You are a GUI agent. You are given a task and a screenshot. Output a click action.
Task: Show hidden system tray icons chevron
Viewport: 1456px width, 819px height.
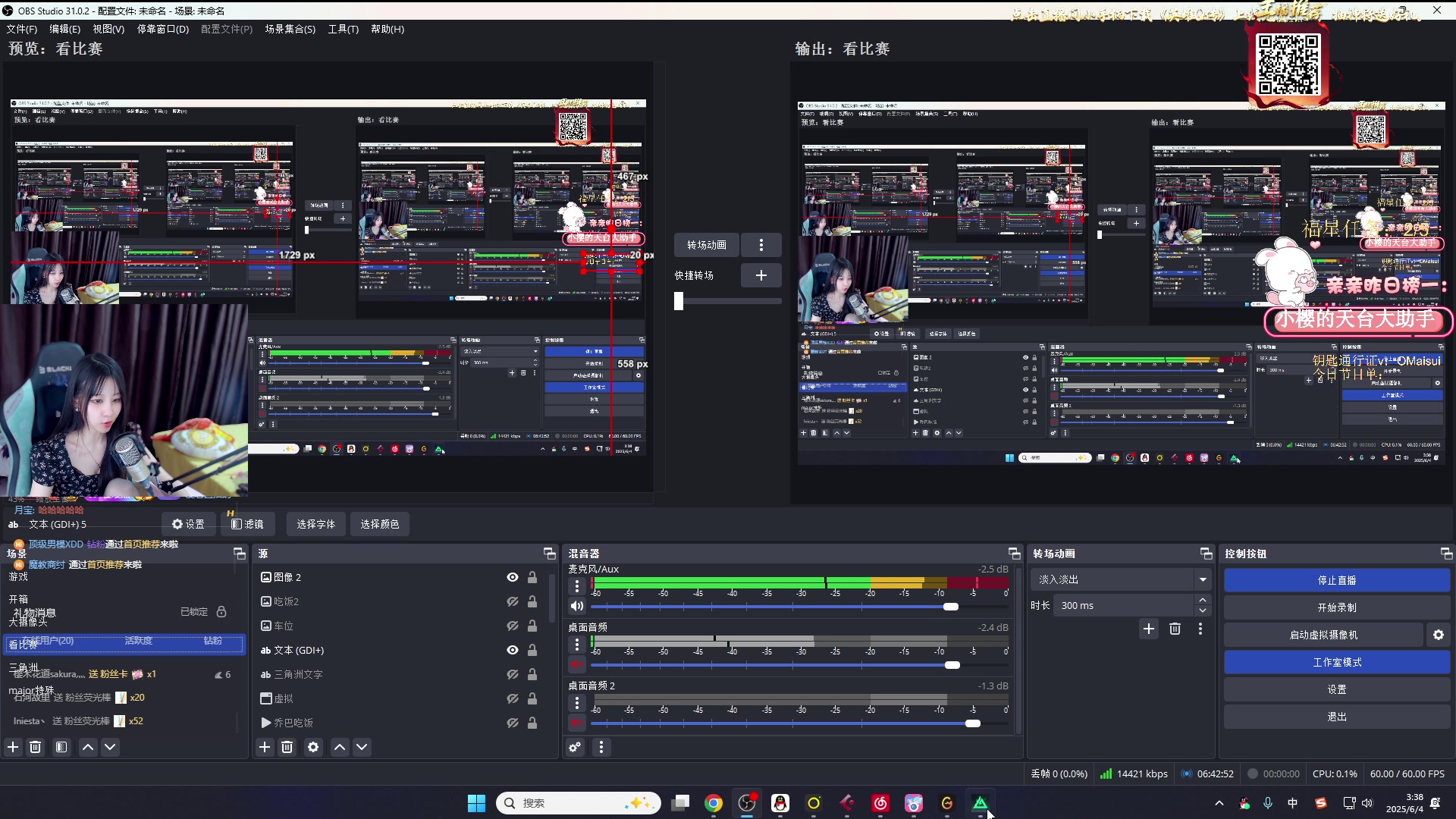coord(1219,803)
